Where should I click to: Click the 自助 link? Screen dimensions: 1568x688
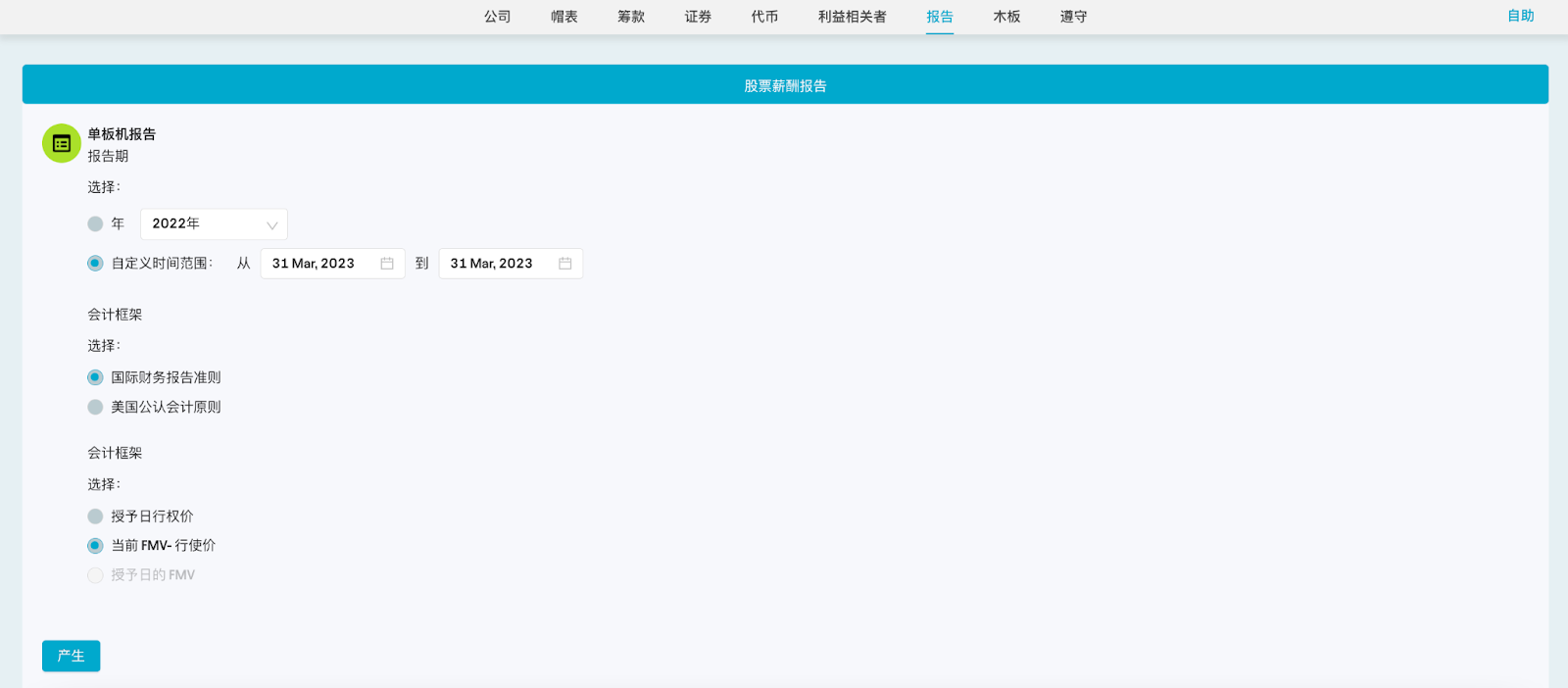point(1521,16)
